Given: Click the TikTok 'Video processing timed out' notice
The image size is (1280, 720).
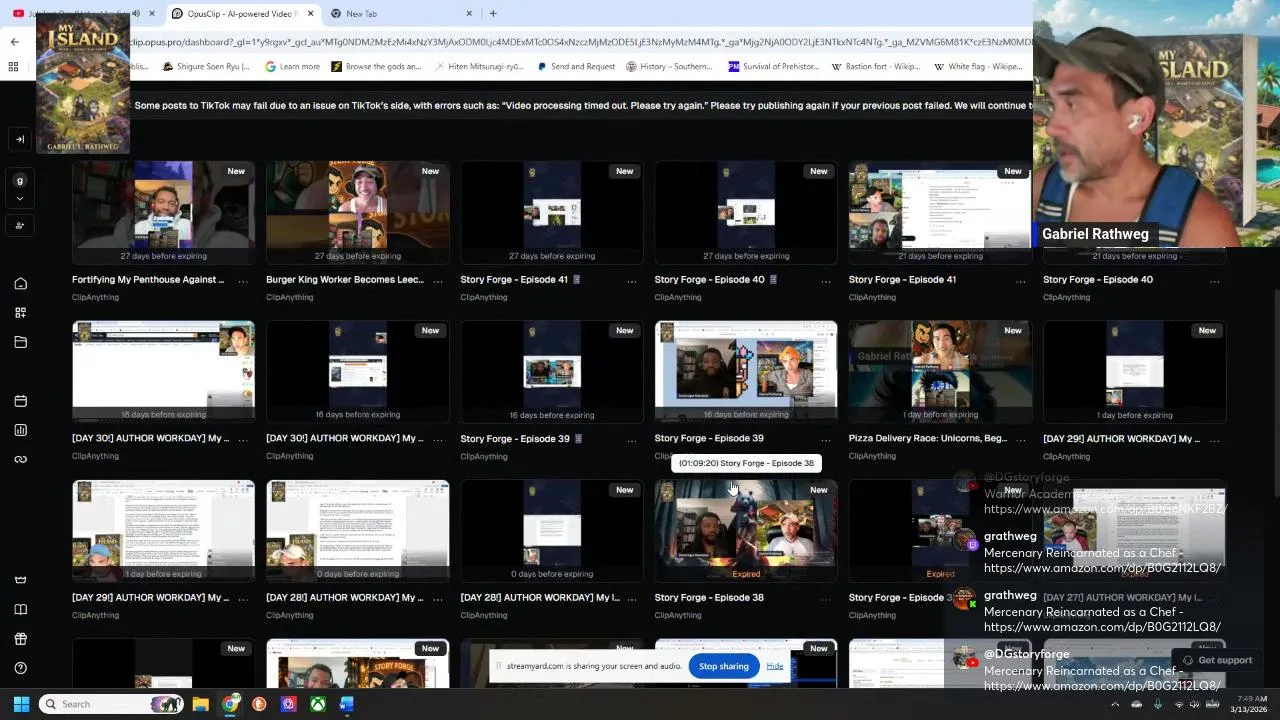Looking at the screenshot, I should [582, 105].
